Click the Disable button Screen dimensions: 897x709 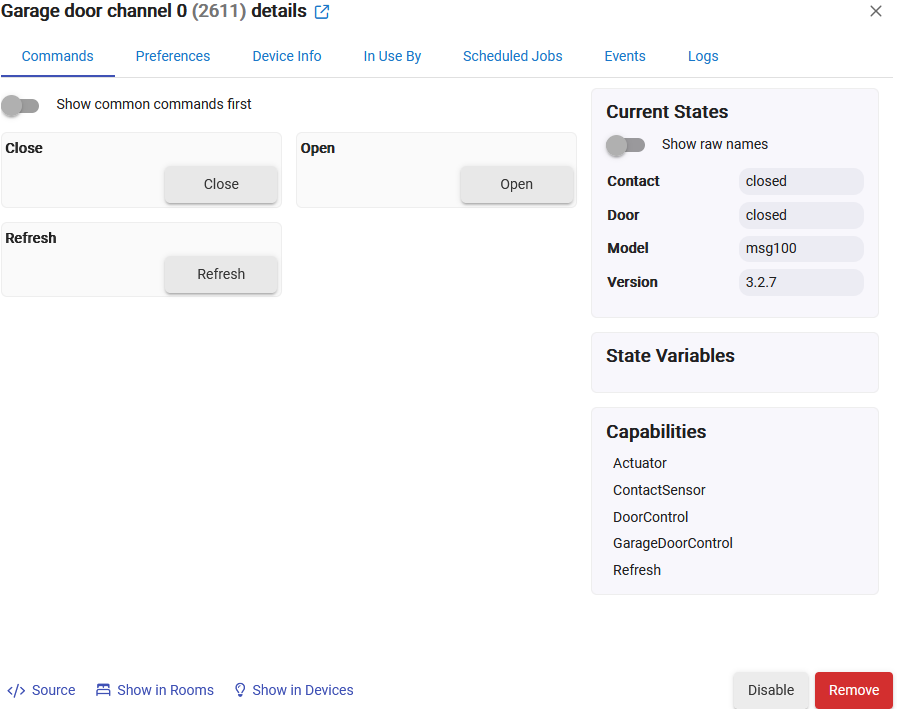click(x=771, y=690)
